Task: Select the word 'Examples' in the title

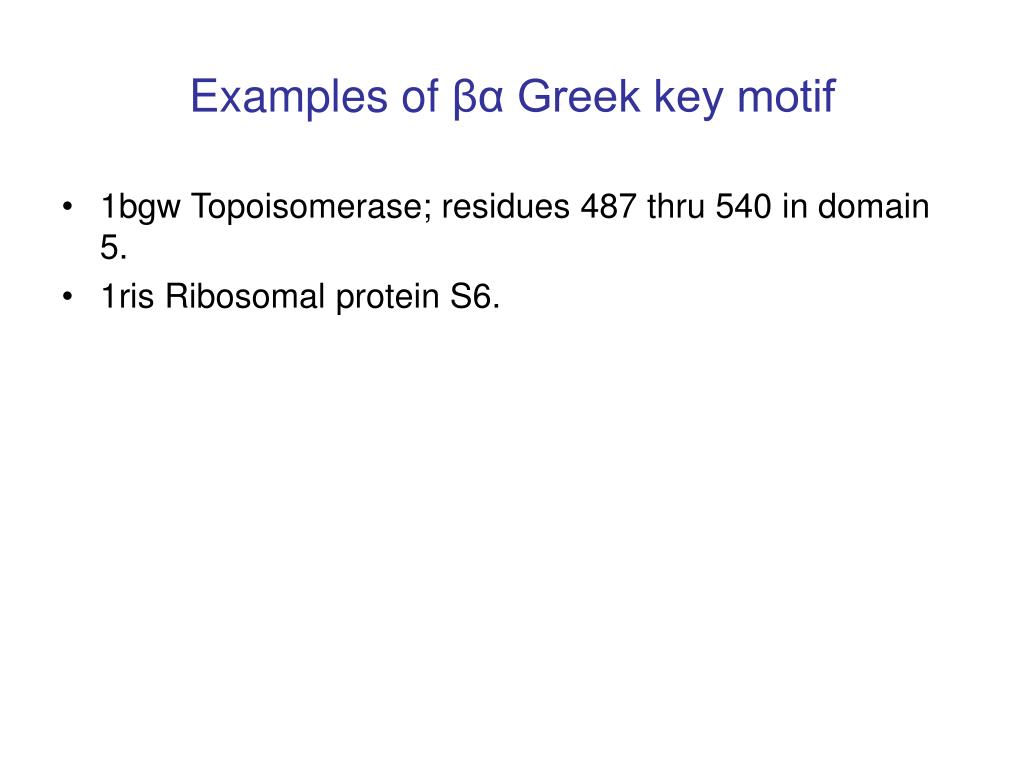Action: click(x=289, y=98)
